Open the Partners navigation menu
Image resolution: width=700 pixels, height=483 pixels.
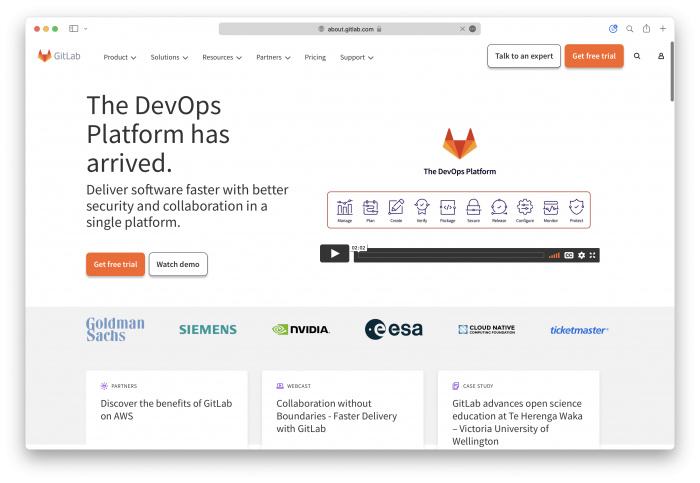273,57
